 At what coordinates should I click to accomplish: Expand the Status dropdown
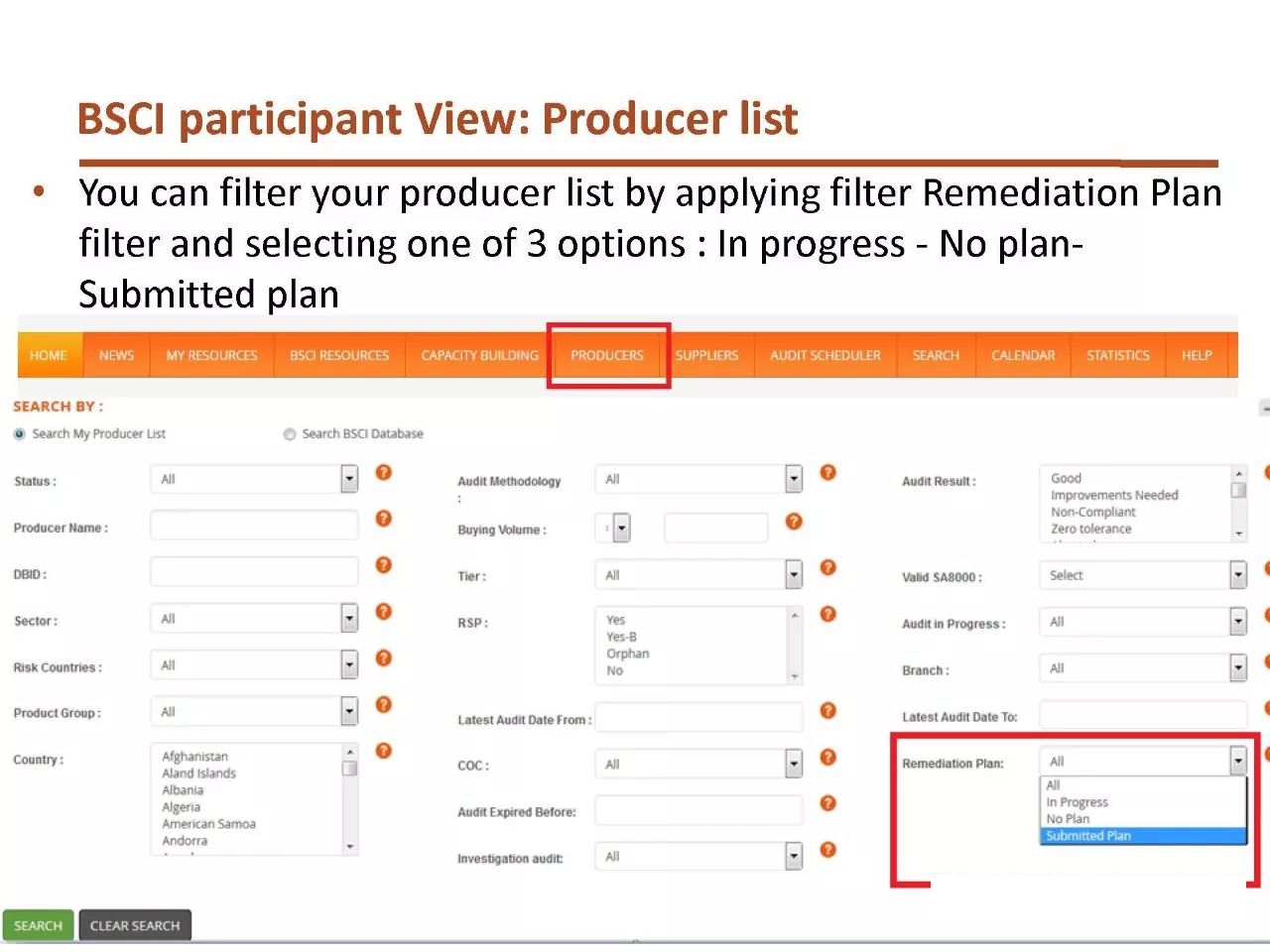click(349, 480)
